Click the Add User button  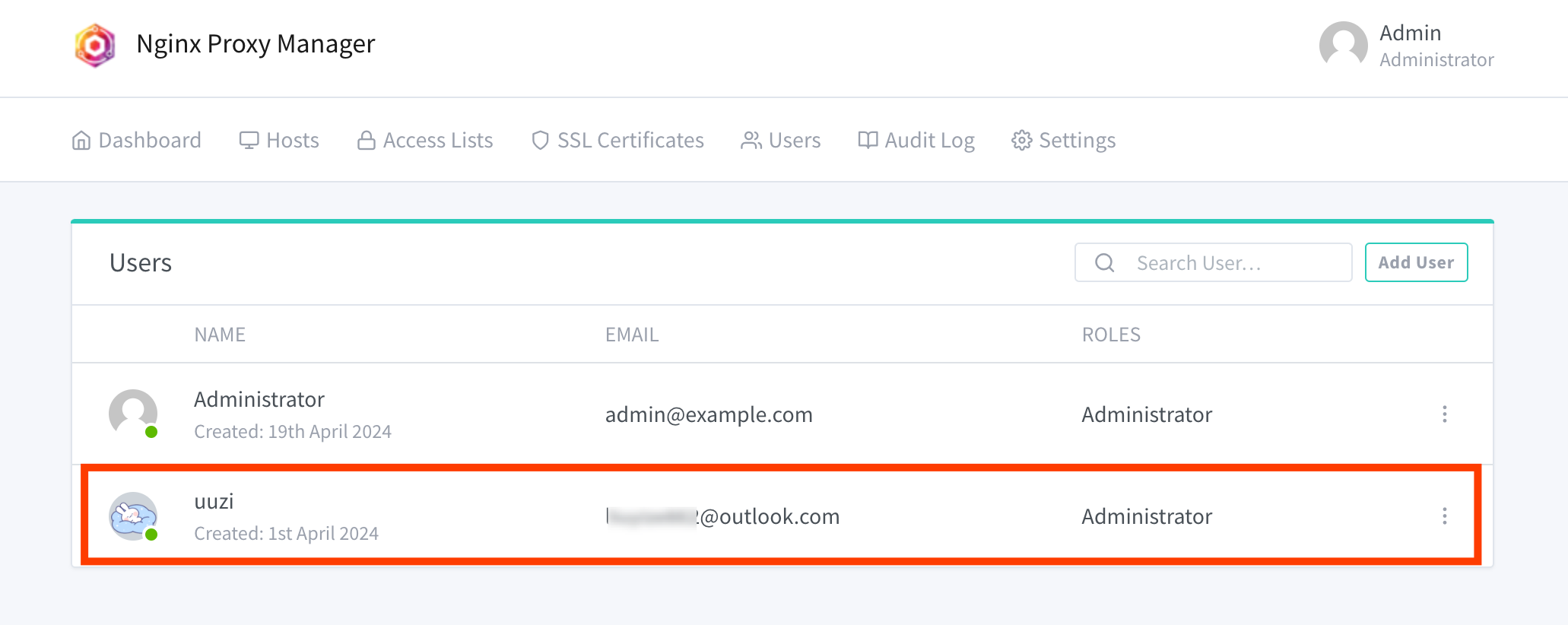(1416, 262)
